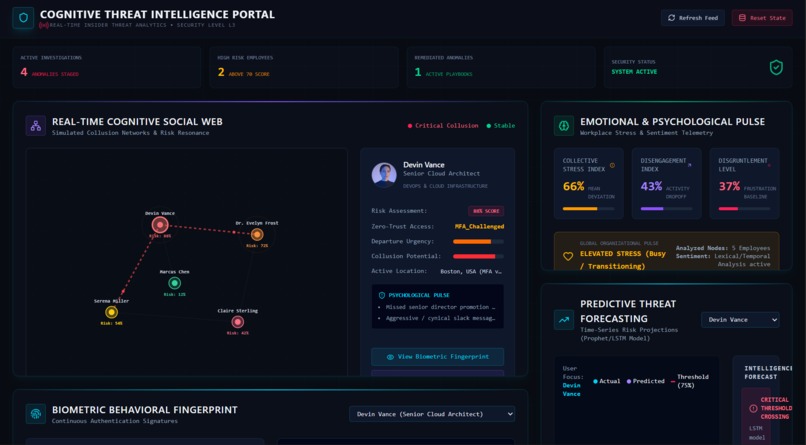Click the risk score badge
Viewport: 806px width, 445px height.
(x=486, y=211)
